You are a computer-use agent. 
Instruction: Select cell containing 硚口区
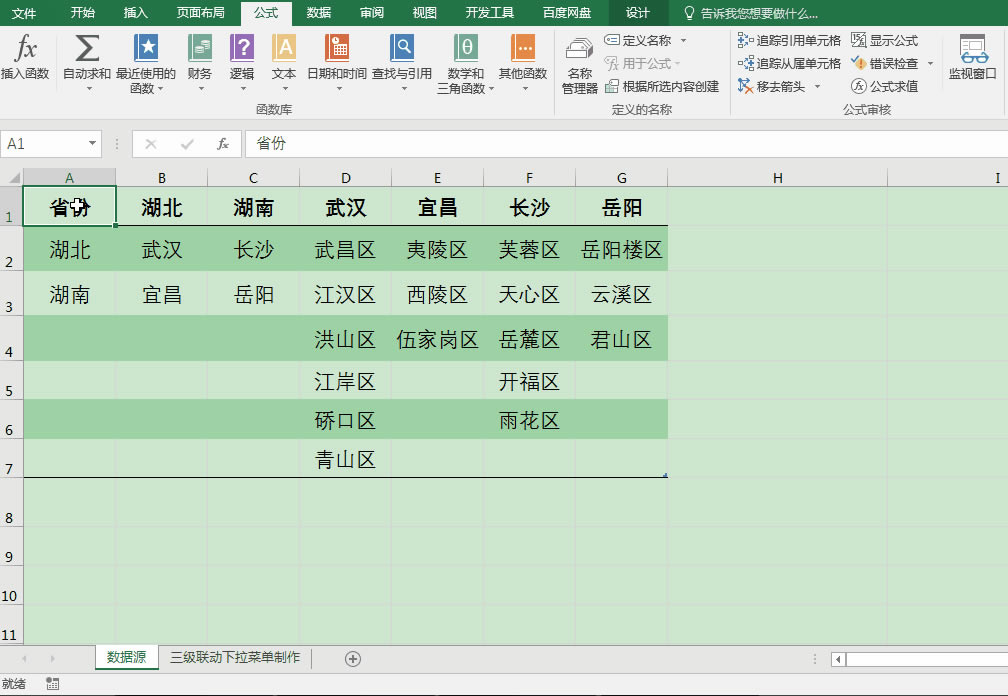345,420
